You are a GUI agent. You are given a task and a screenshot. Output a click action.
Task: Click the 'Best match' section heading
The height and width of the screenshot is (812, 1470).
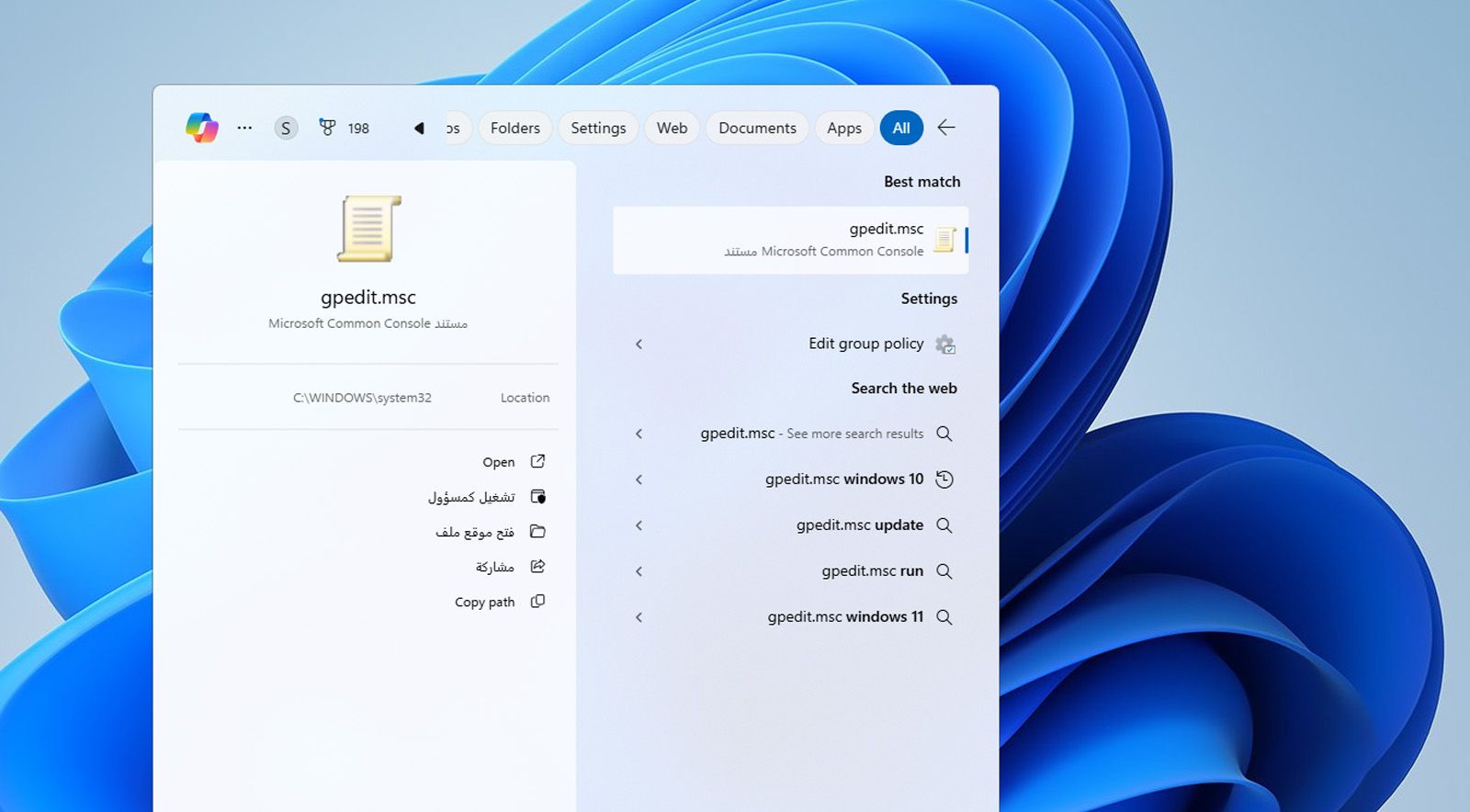[922, 182]
